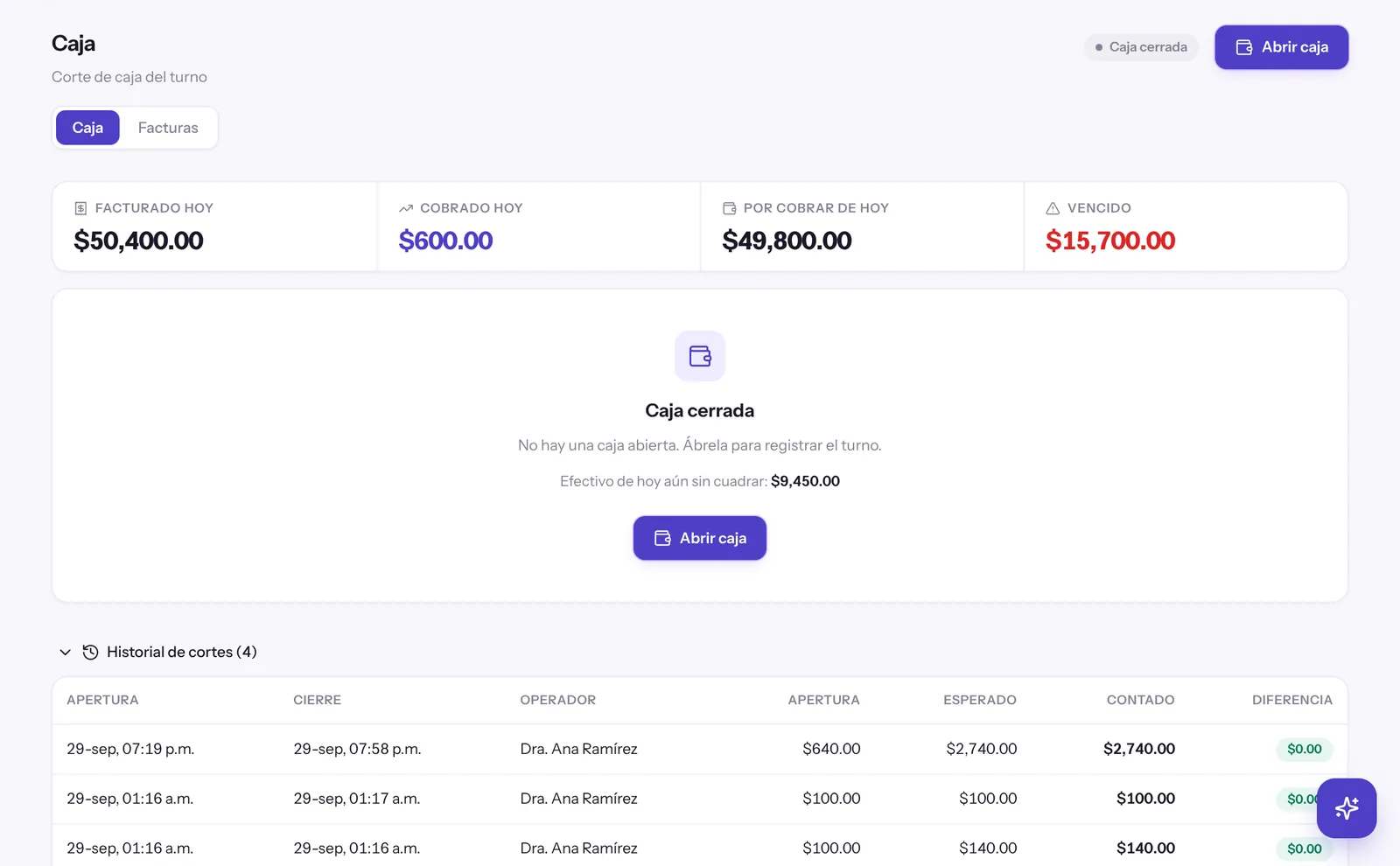The image size is (1400, 866).
Task: Click the history clock icon beside Historial de cortes
Action: click(90, 652)
